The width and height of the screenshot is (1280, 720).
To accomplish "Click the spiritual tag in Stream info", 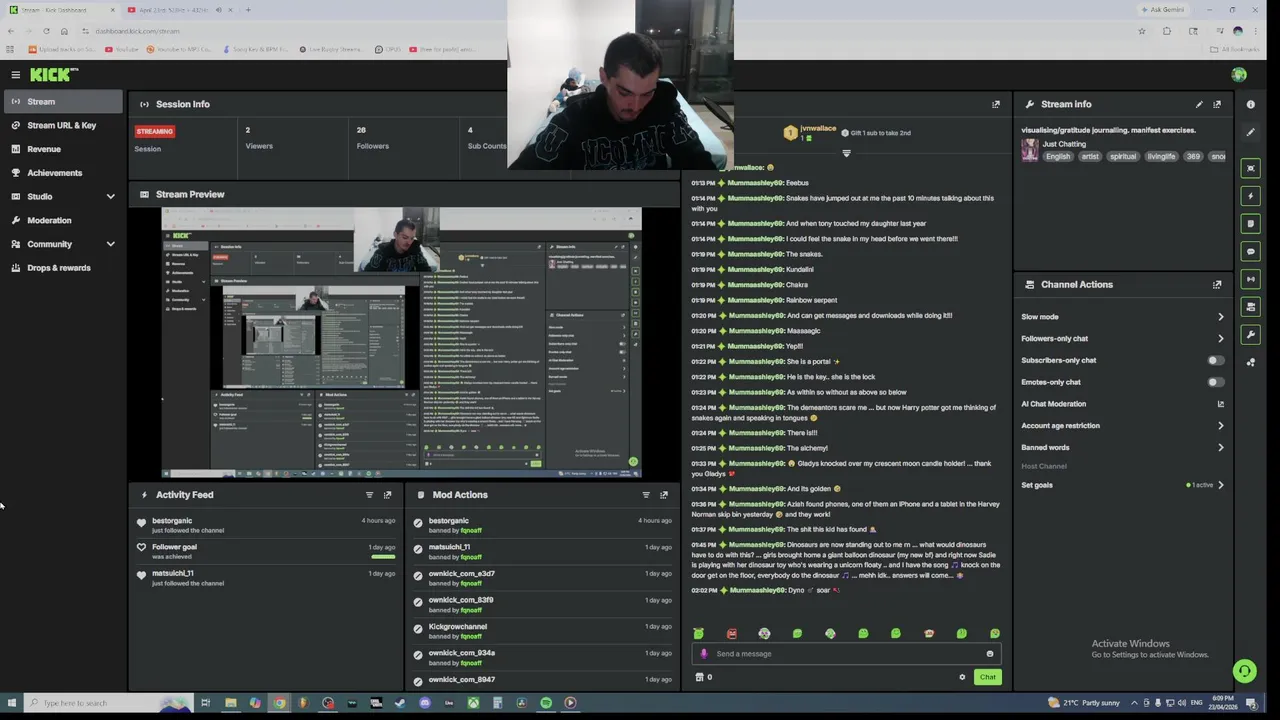I will pyautogui.click(x=1123, y=157).
